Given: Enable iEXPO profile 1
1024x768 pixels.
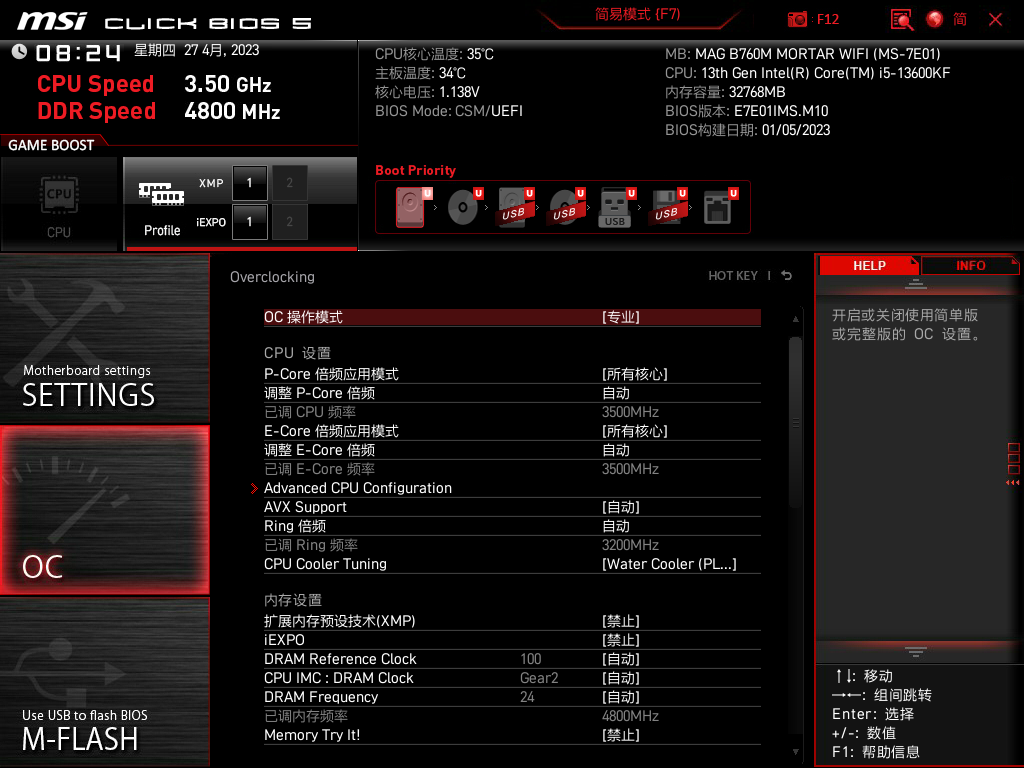Looking at the screenshot, I should (x=249, y=222).
